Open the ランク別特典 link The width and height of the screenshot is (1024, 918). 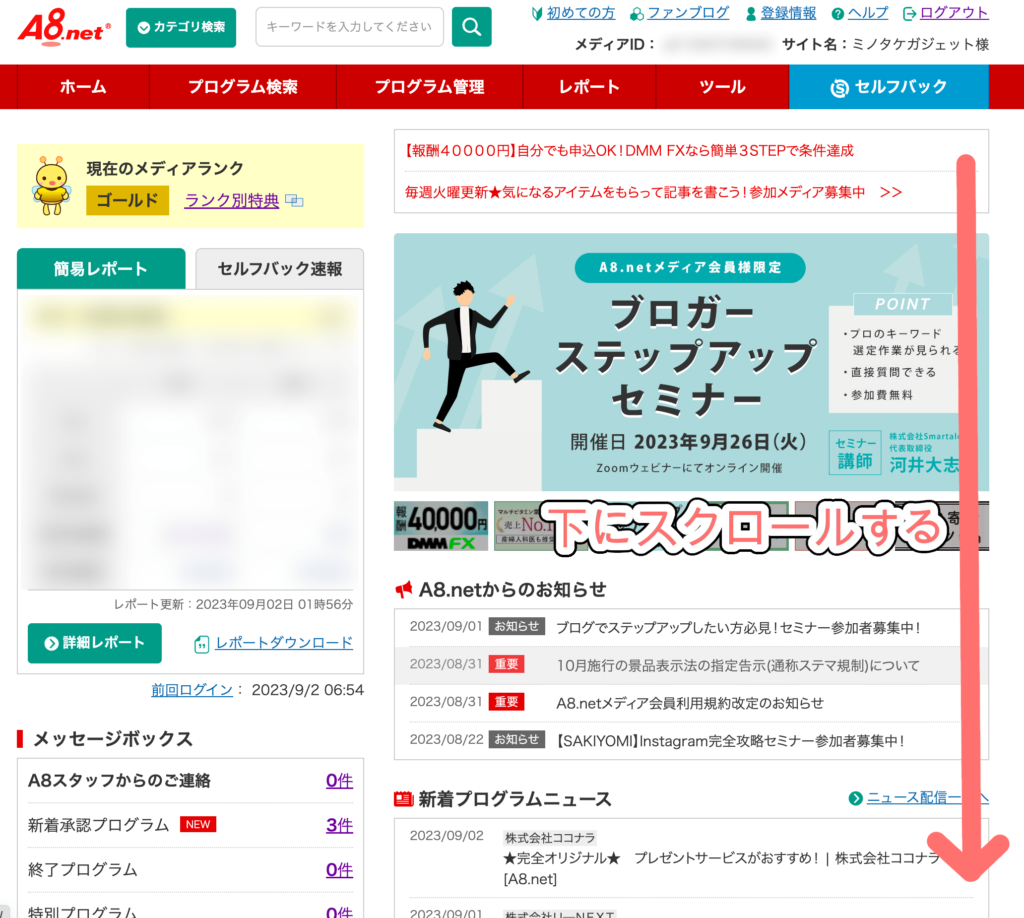click(x=232, y=200)
